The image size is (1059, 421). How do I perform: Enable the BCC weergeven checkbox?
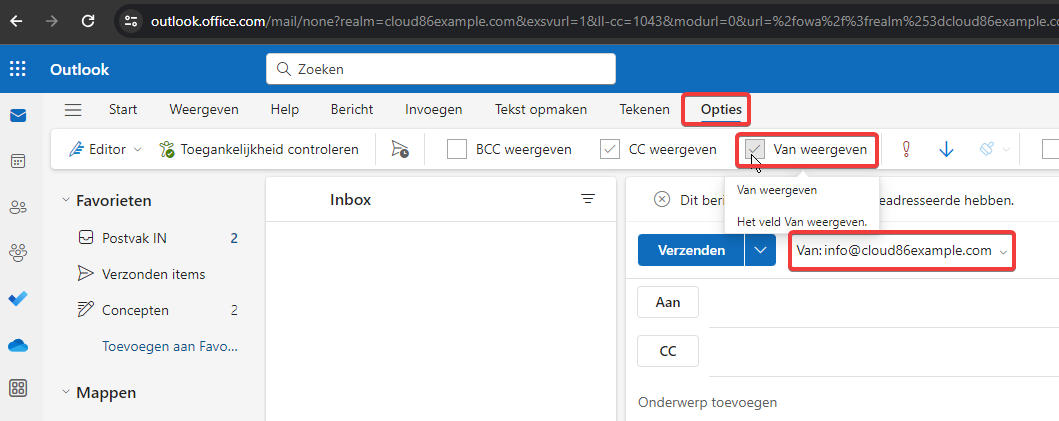457,149
